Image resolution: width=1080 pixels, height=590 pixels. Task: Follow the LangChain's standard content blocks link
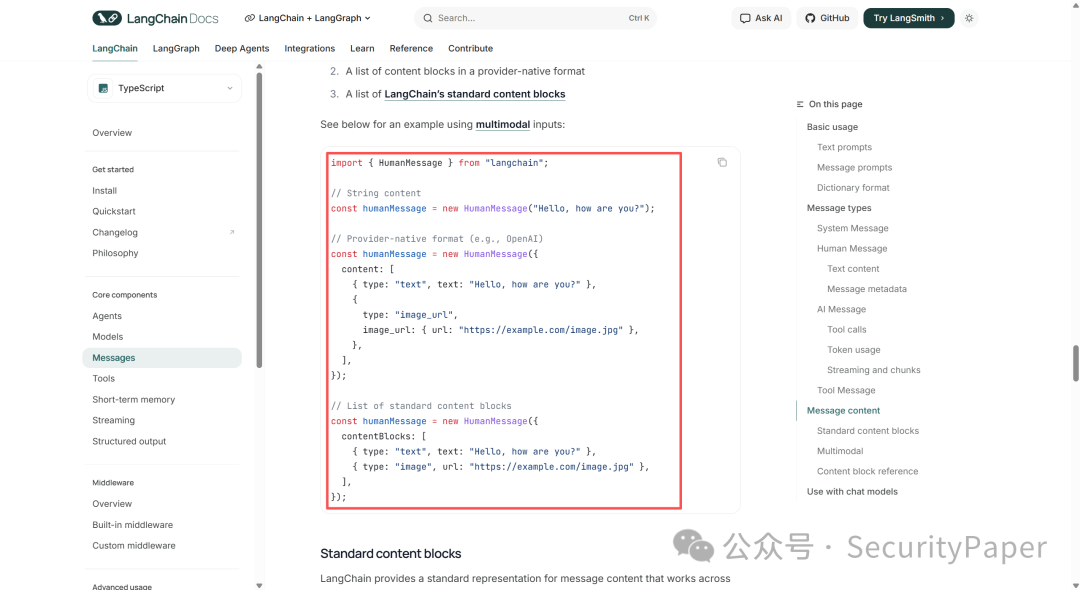[x=475, y=94]
